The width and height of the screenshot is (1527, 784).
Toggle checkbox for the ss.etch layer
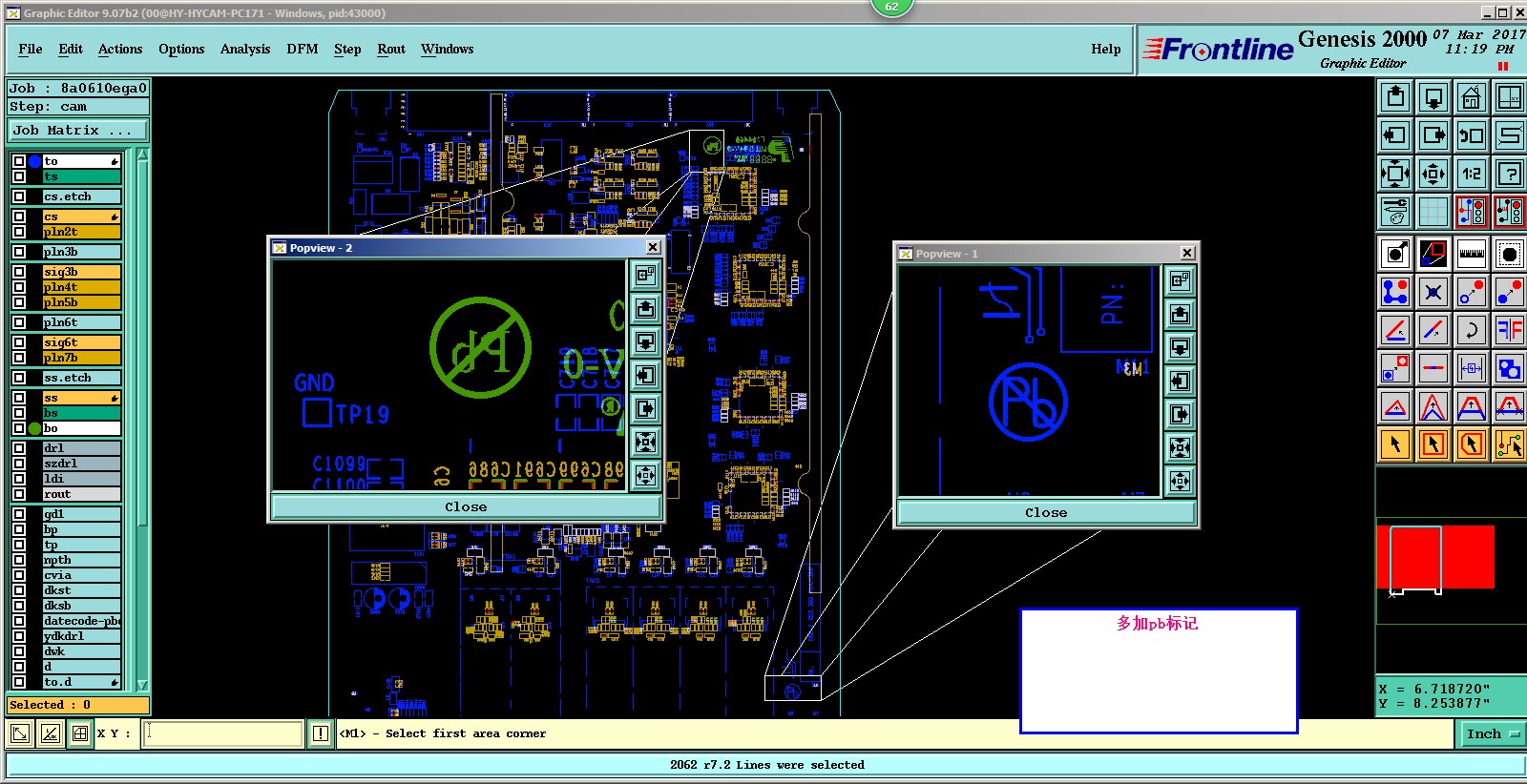coord(19,378)
